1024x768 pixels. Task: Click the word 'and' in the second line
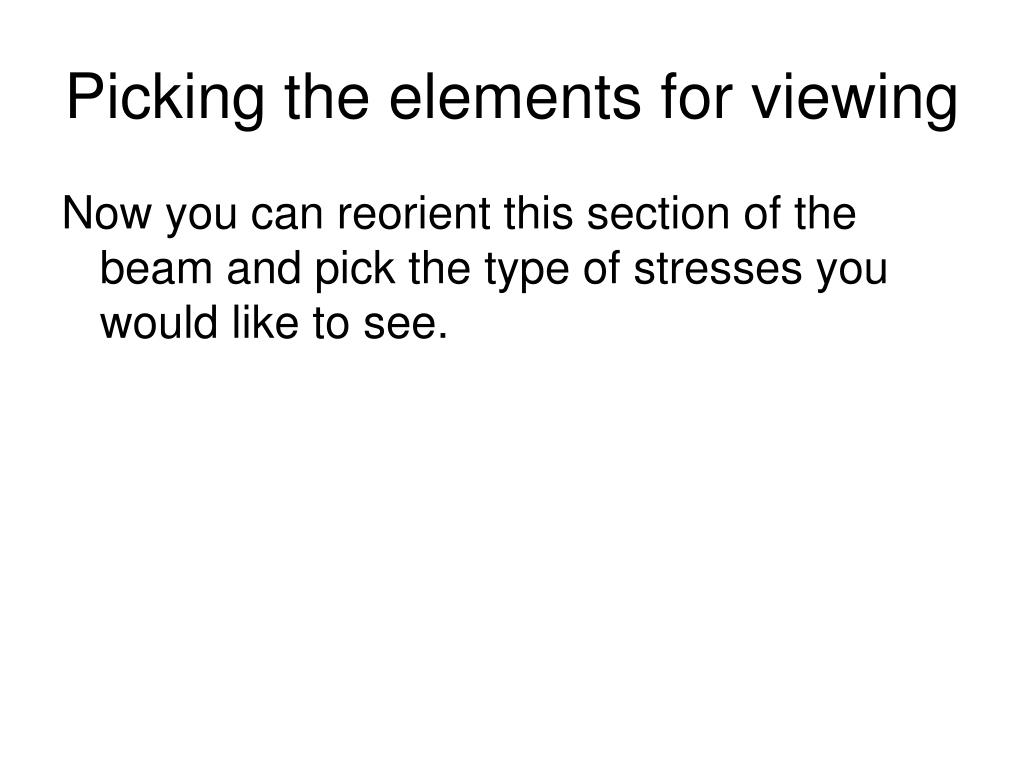(x=264, y=268)
